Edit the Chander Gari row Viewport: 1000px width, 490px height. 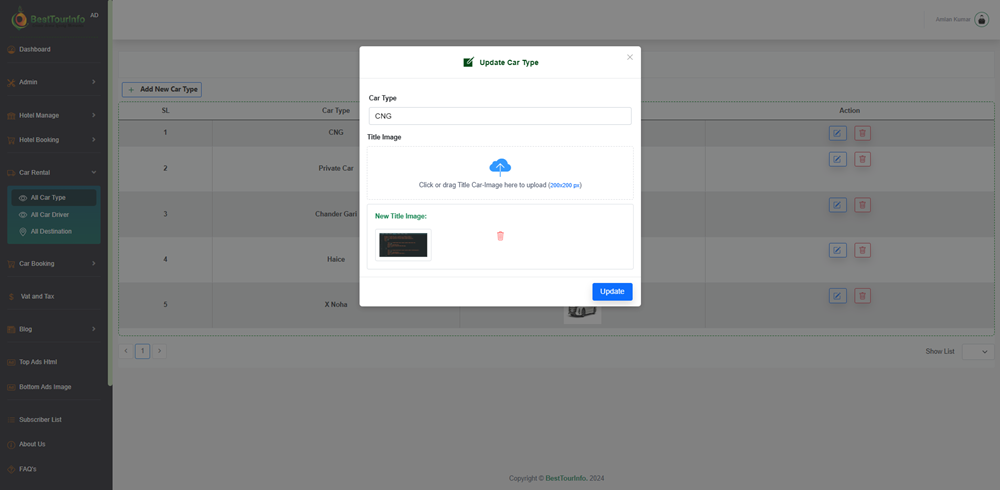[837, 205]
